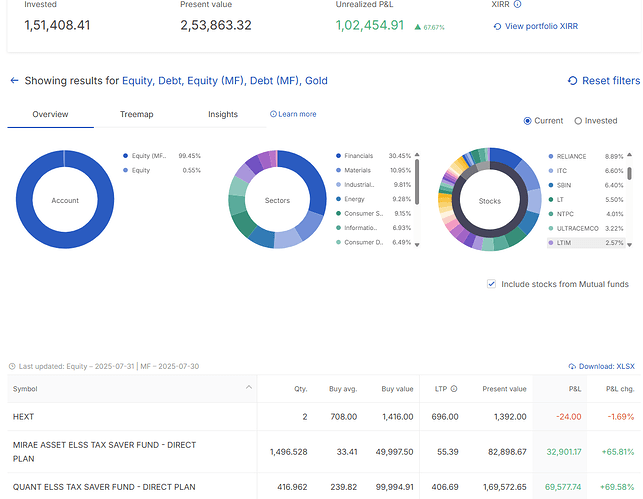The image size is (643, 499).
Task: Sort by the Buy value column header
Action: tap(397, 389)
